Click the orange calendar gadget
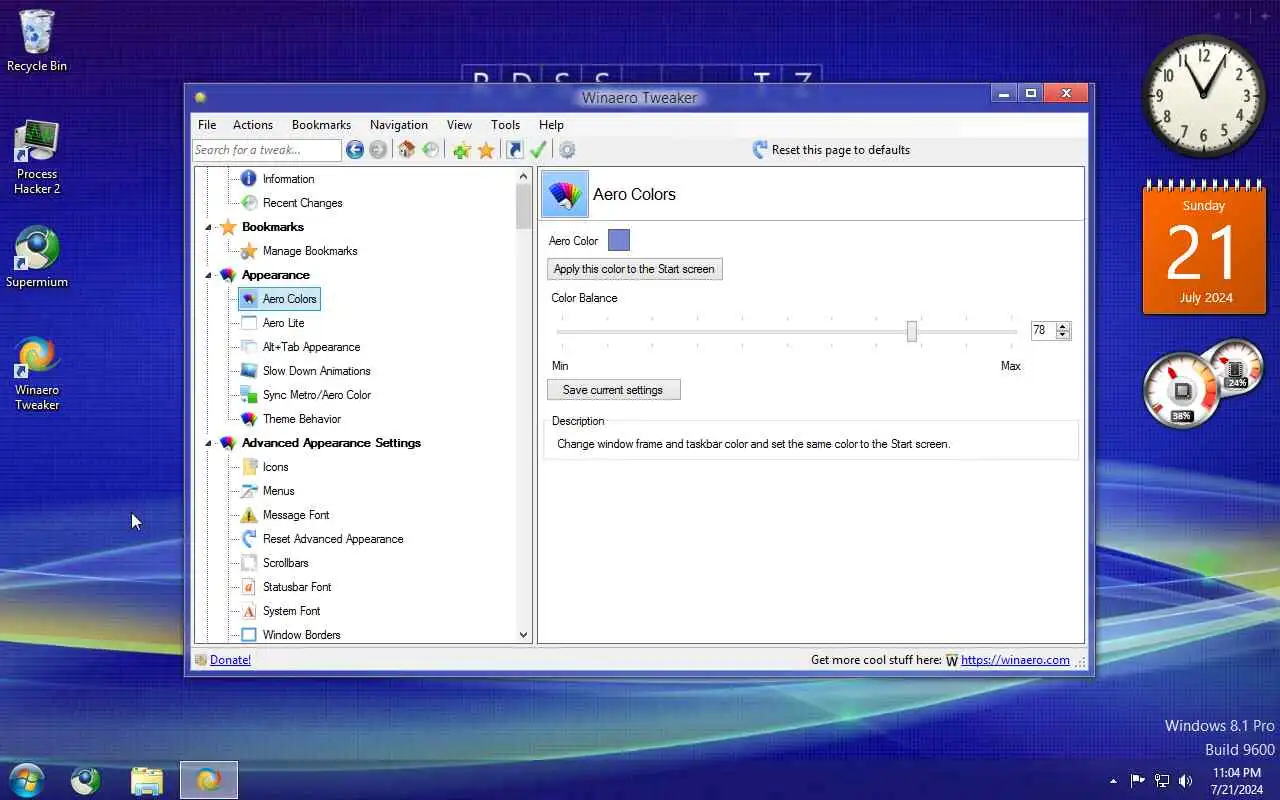This screenshot has height=800, width=1280. point(1204,247)
